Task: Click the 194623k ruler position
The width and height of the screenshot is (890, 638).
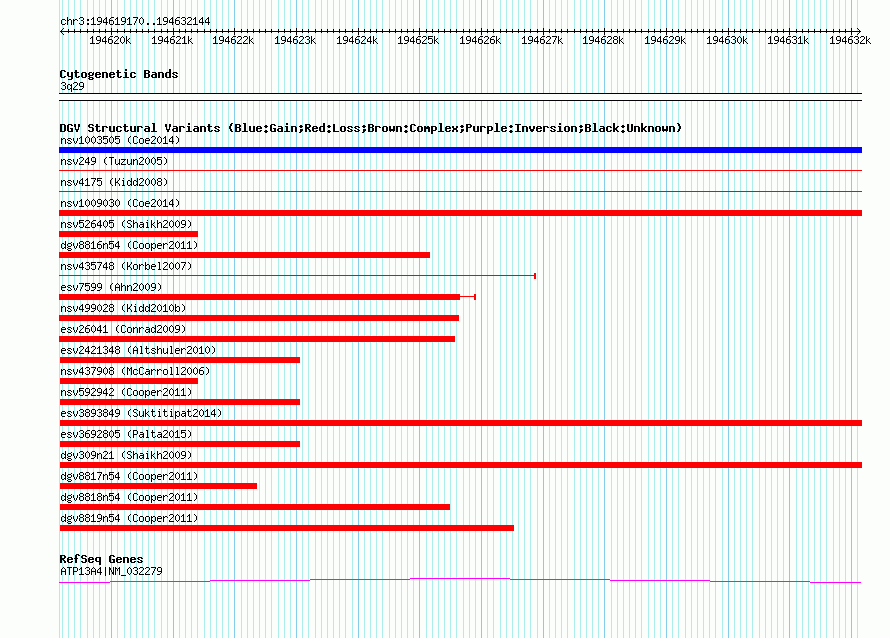Action: pyautogui.click(x=295, y=40)
